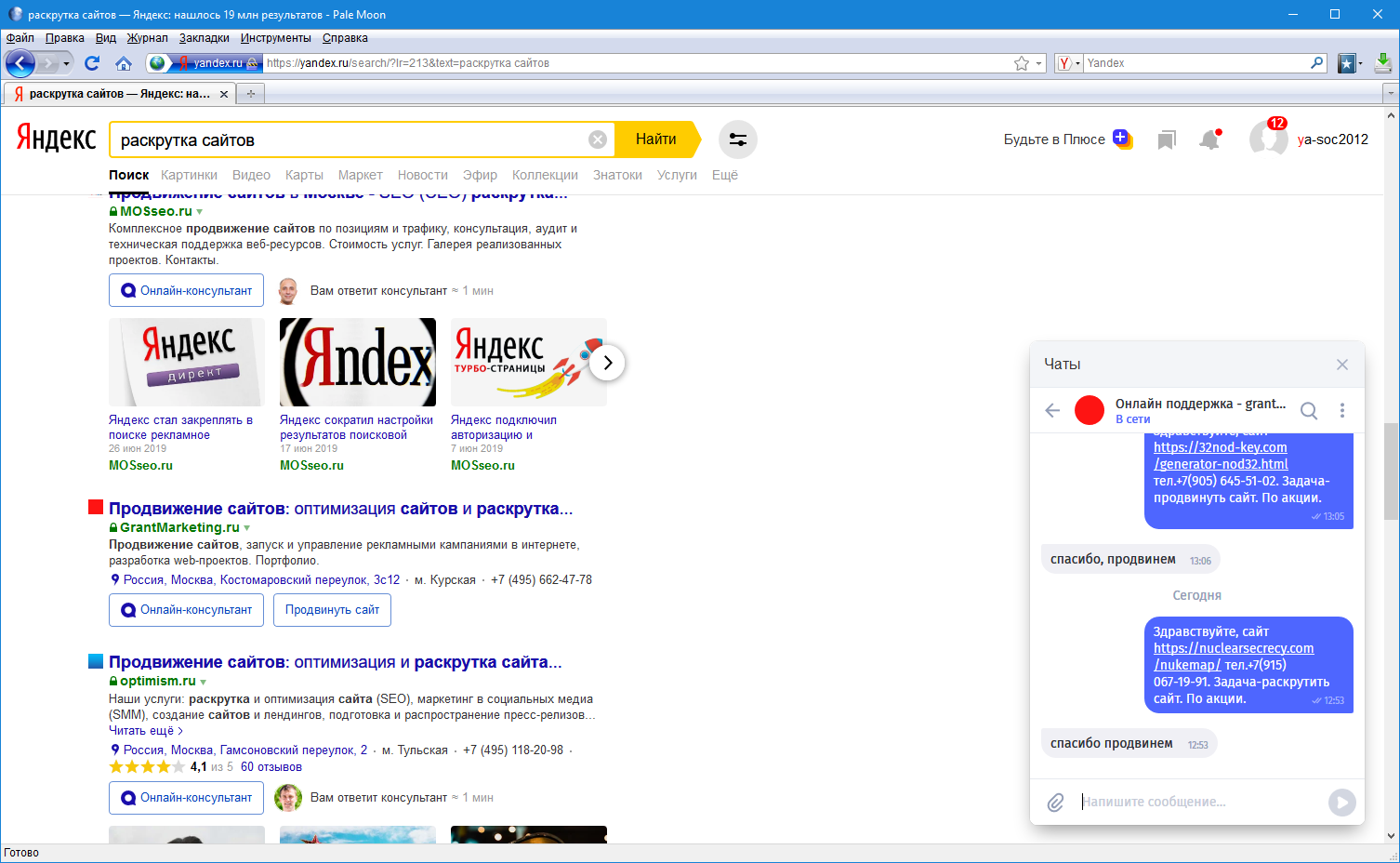Open the Закладки menu

[x=205, y=38]
